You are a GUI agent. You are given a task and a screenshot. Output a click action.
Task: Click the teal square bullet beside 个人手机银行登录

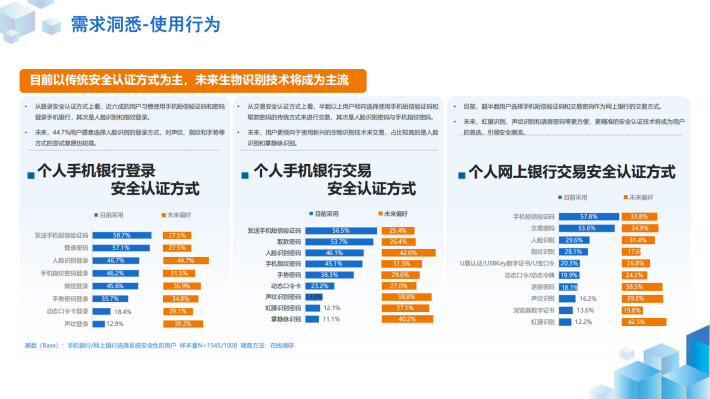pos(31,175)
